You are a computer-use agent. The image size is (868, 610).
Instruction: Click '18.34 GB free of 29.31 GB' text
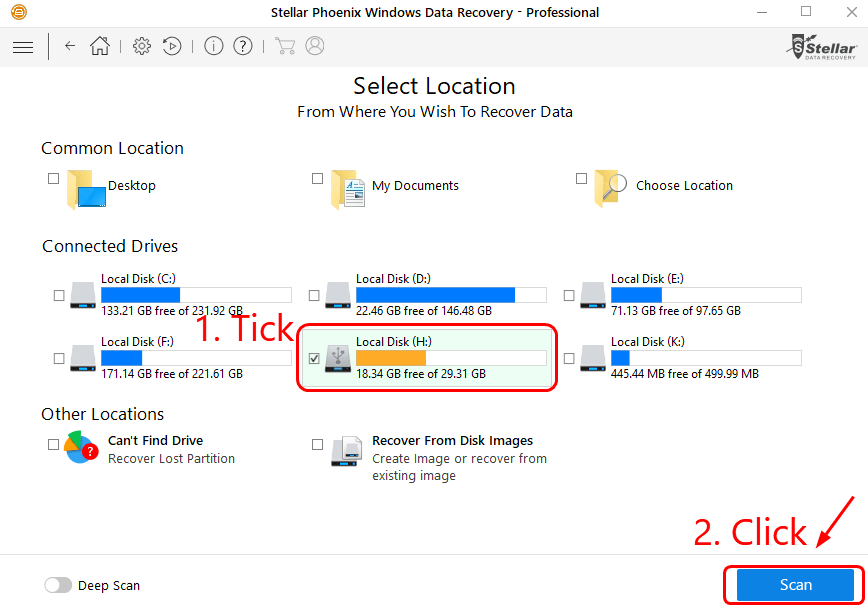point(421,374)
